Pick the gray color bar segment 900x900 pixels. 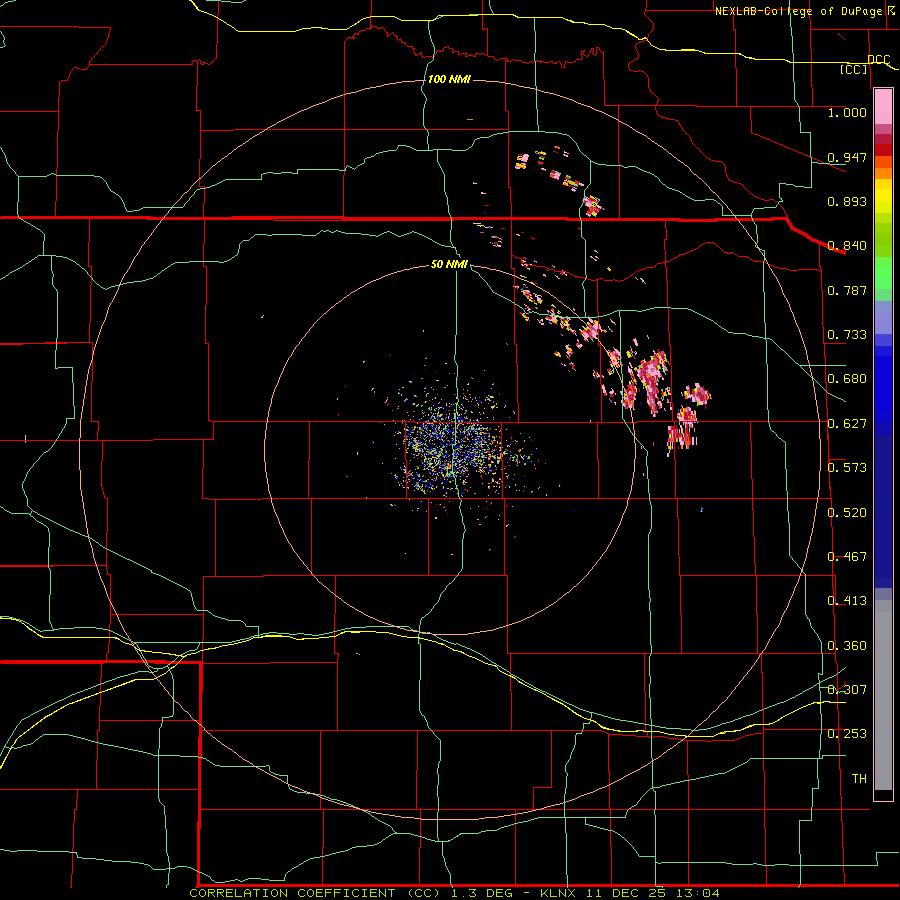(883, 695)
